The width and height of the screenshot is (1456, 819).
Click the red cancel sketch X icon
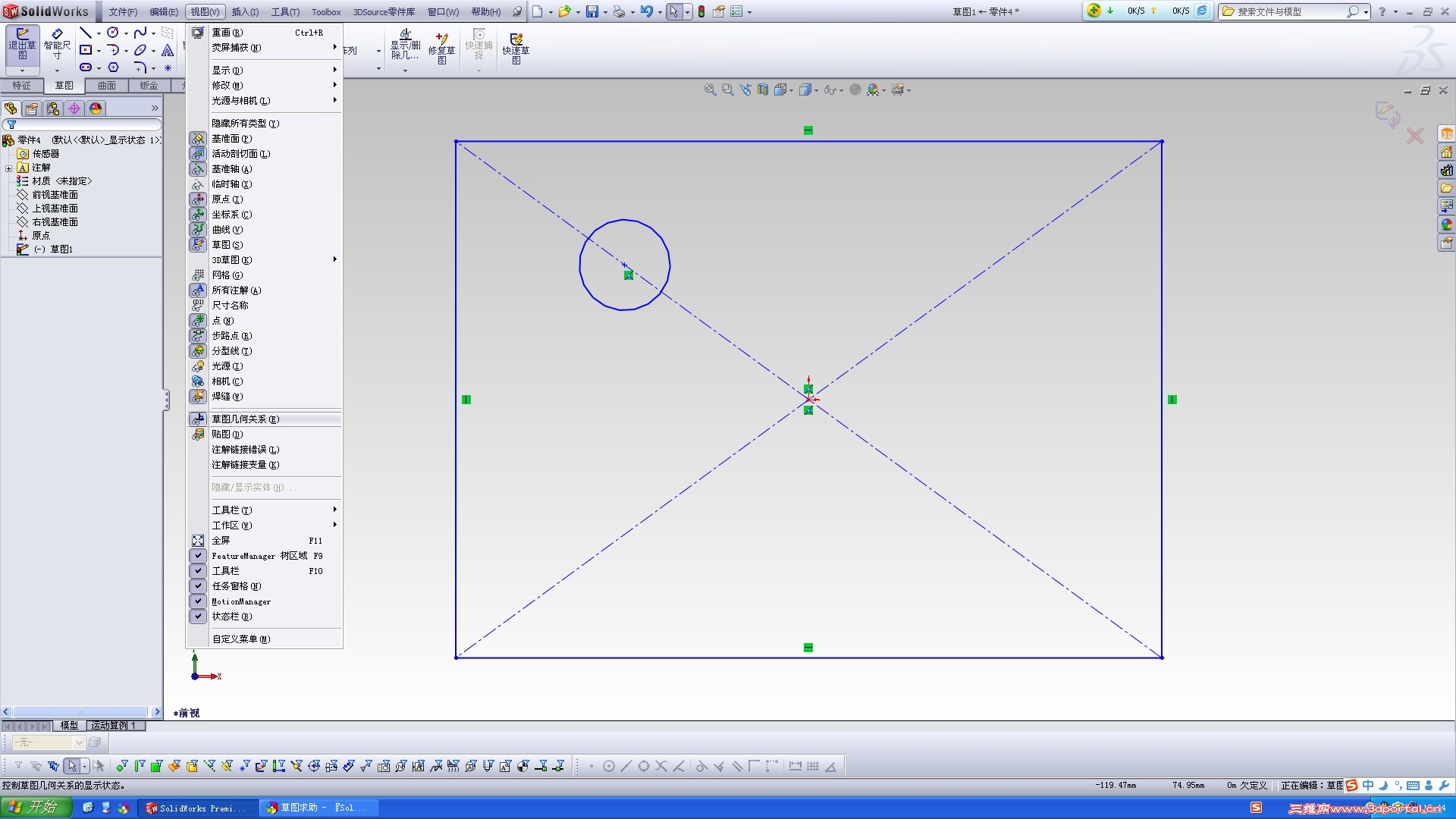[x=1414, y=136]
